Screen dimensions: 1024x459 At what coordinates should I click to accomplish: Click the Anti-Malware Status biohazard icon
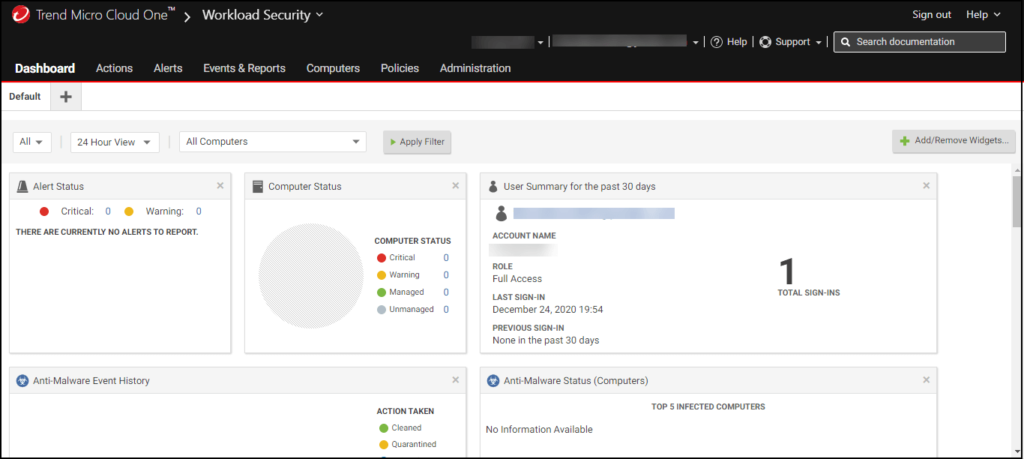[493, 381]
